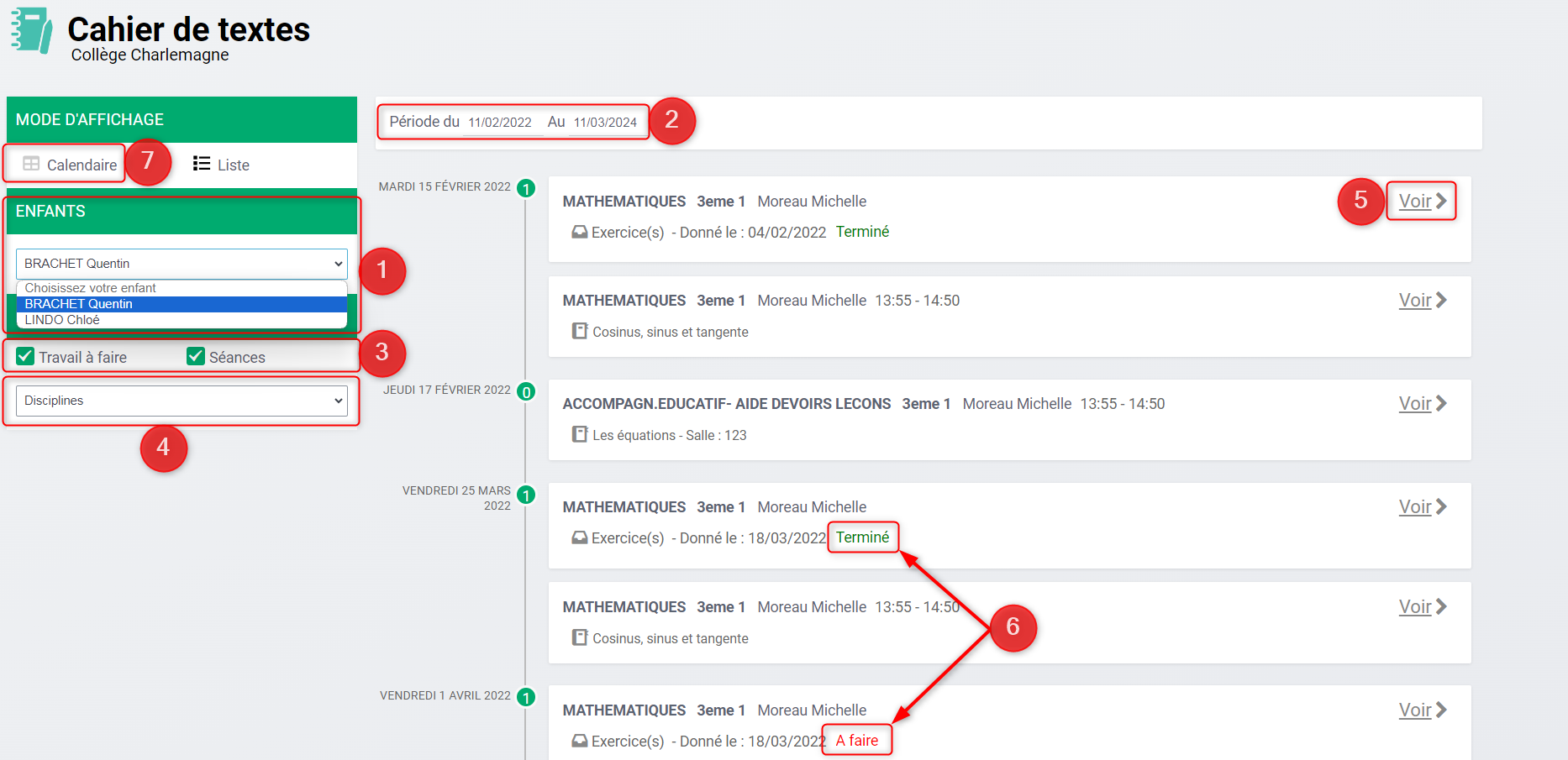Click the inbox icon on 15 février exercise
The height and width of the screenshot is (760, 1568).
tap(579, 232)
